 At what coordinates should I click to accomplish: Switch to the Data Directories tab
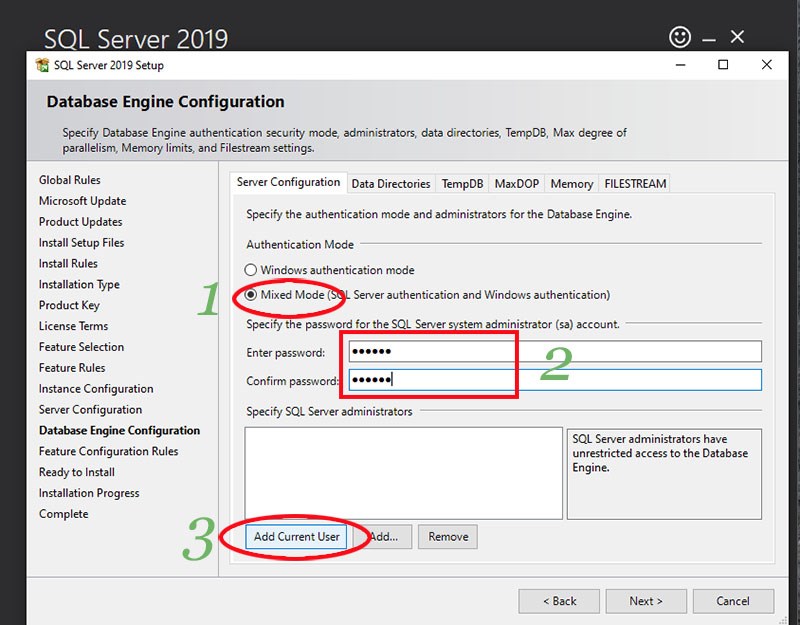pos(390,183)
